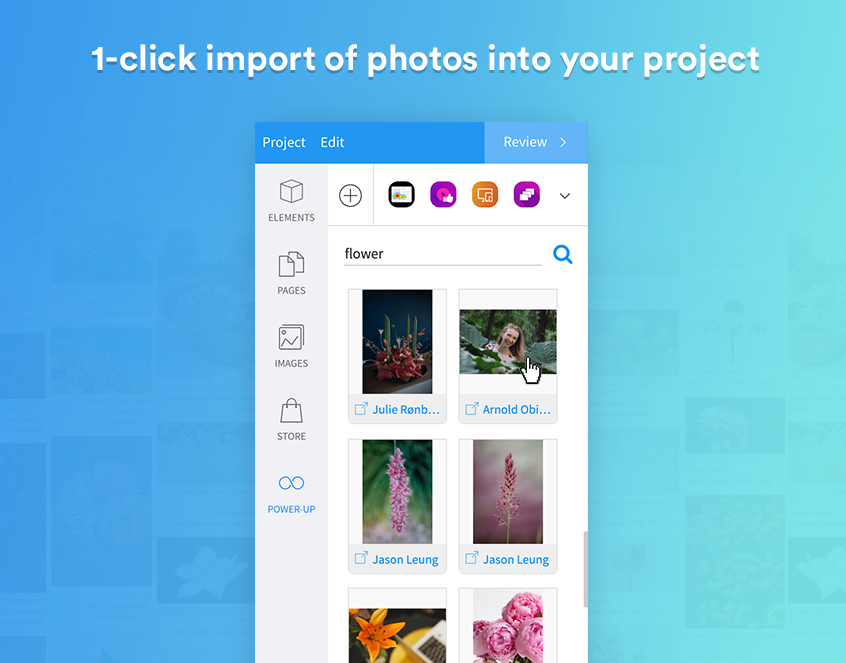Click the blue search magnifier icon
The image size is (846, 663).
(563, 254)
